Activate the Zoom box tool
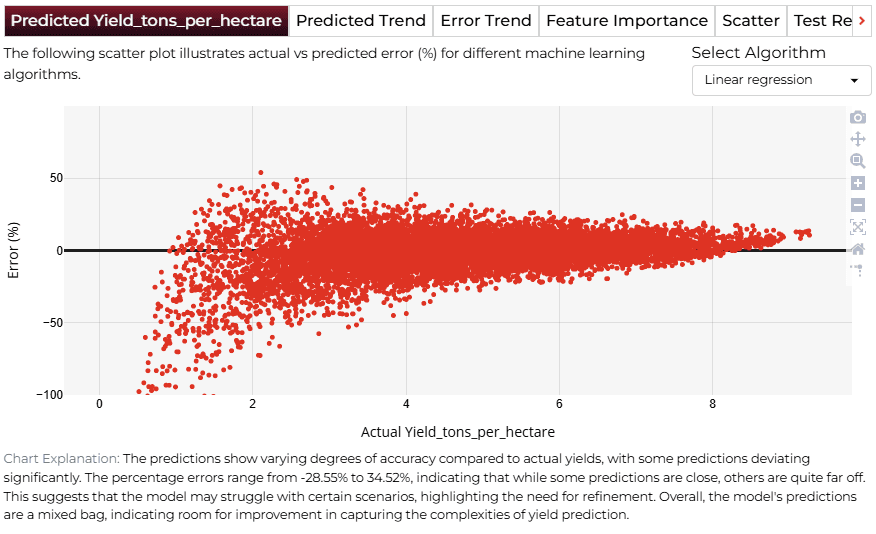The image size is (876, 534). pos(858,161)
